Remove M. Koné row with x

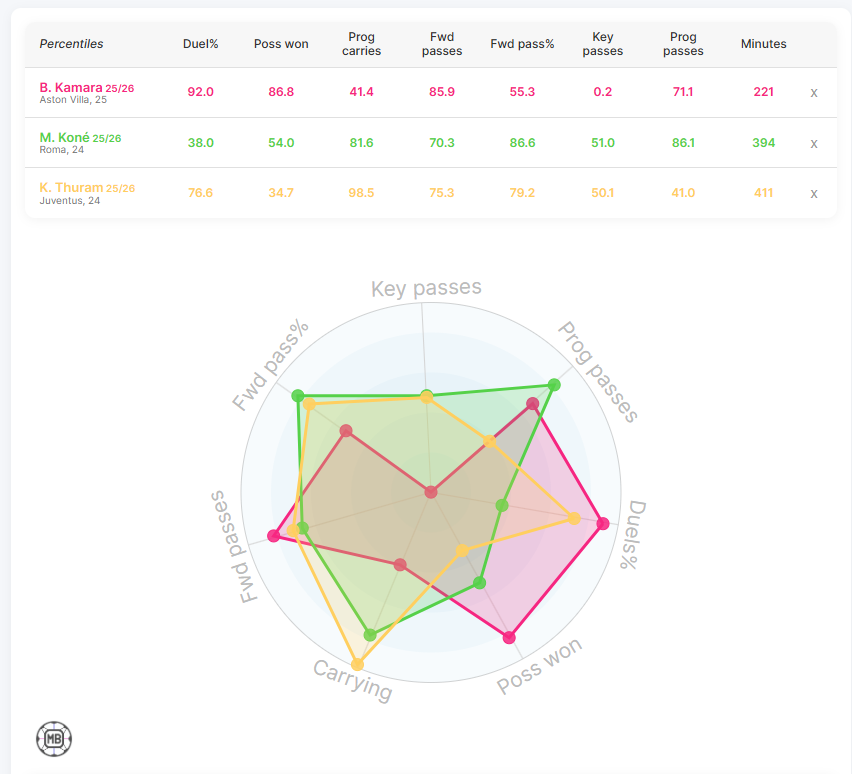click(x=814, y=143)
